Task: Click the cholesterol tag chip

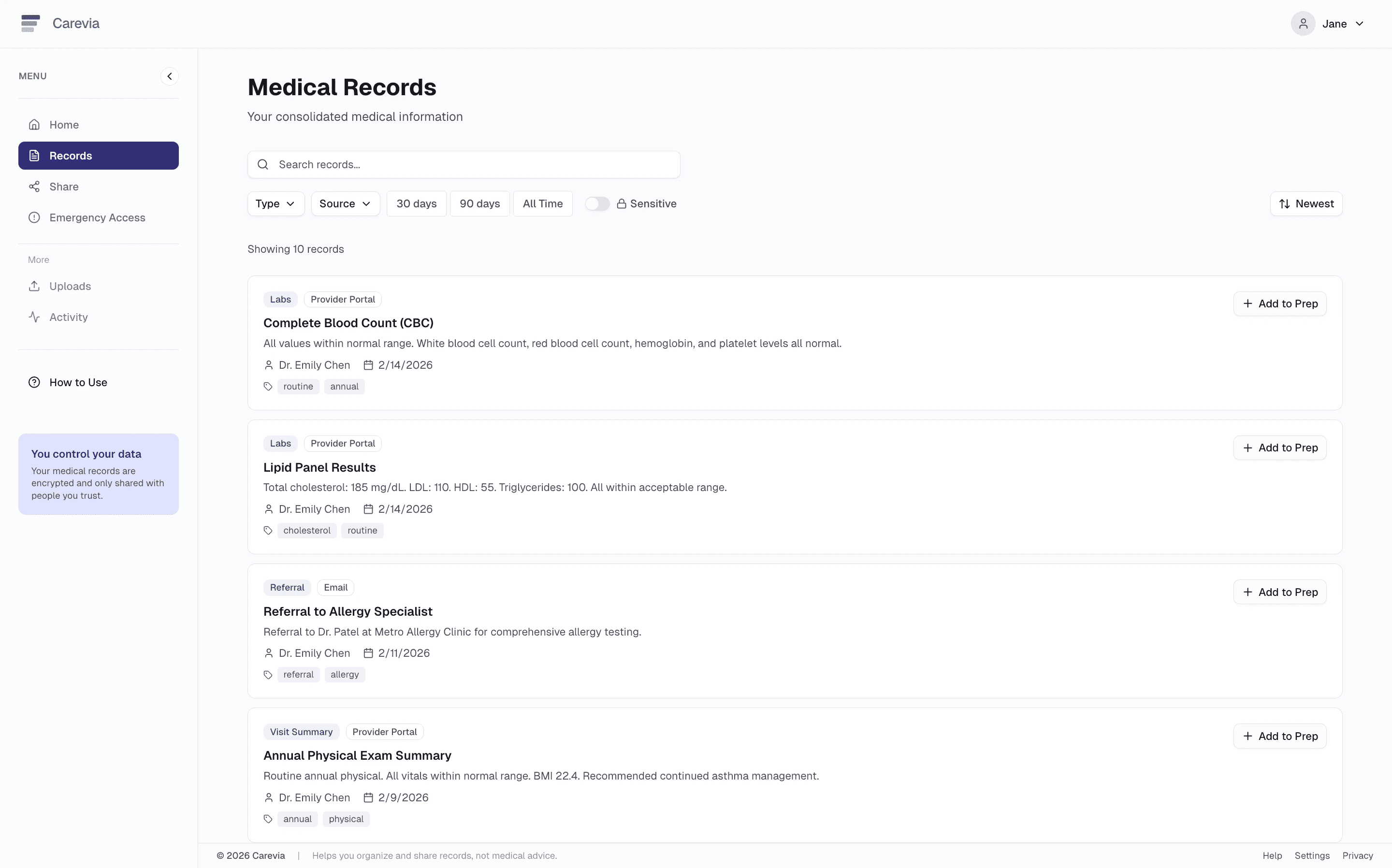Action: point(307,531)
